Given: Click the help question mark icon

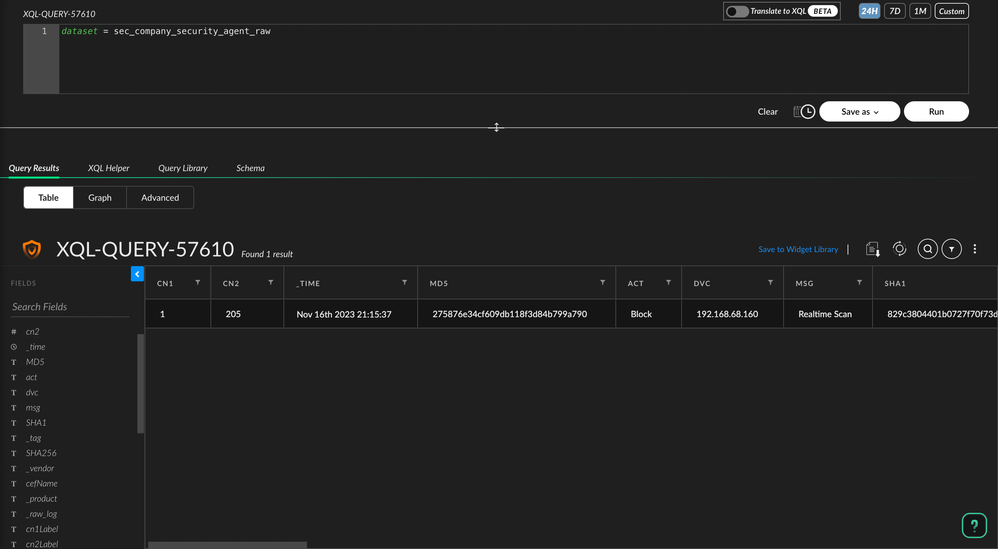Looking at the screenshot, I should pyautogui.click(x=974, y=525).
